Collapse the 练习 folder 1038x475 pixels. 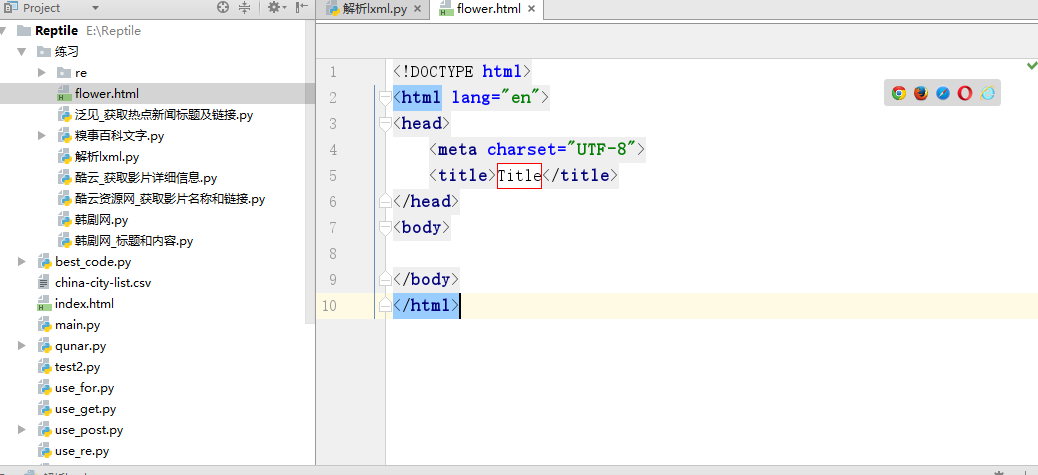pyautogui.click(x=21, y=51)
